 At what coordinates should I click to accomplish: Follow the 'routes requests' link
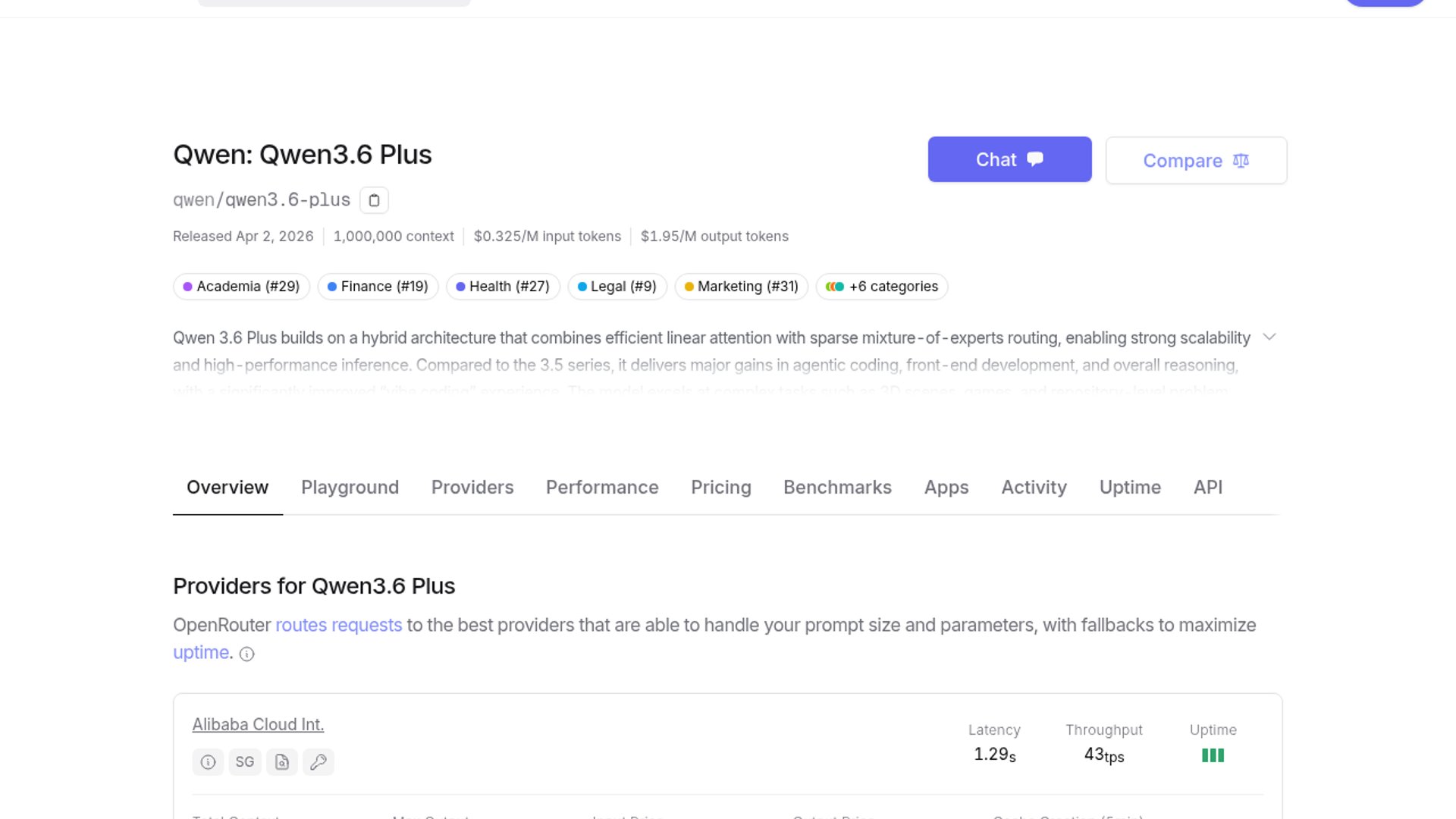(338, 626)
